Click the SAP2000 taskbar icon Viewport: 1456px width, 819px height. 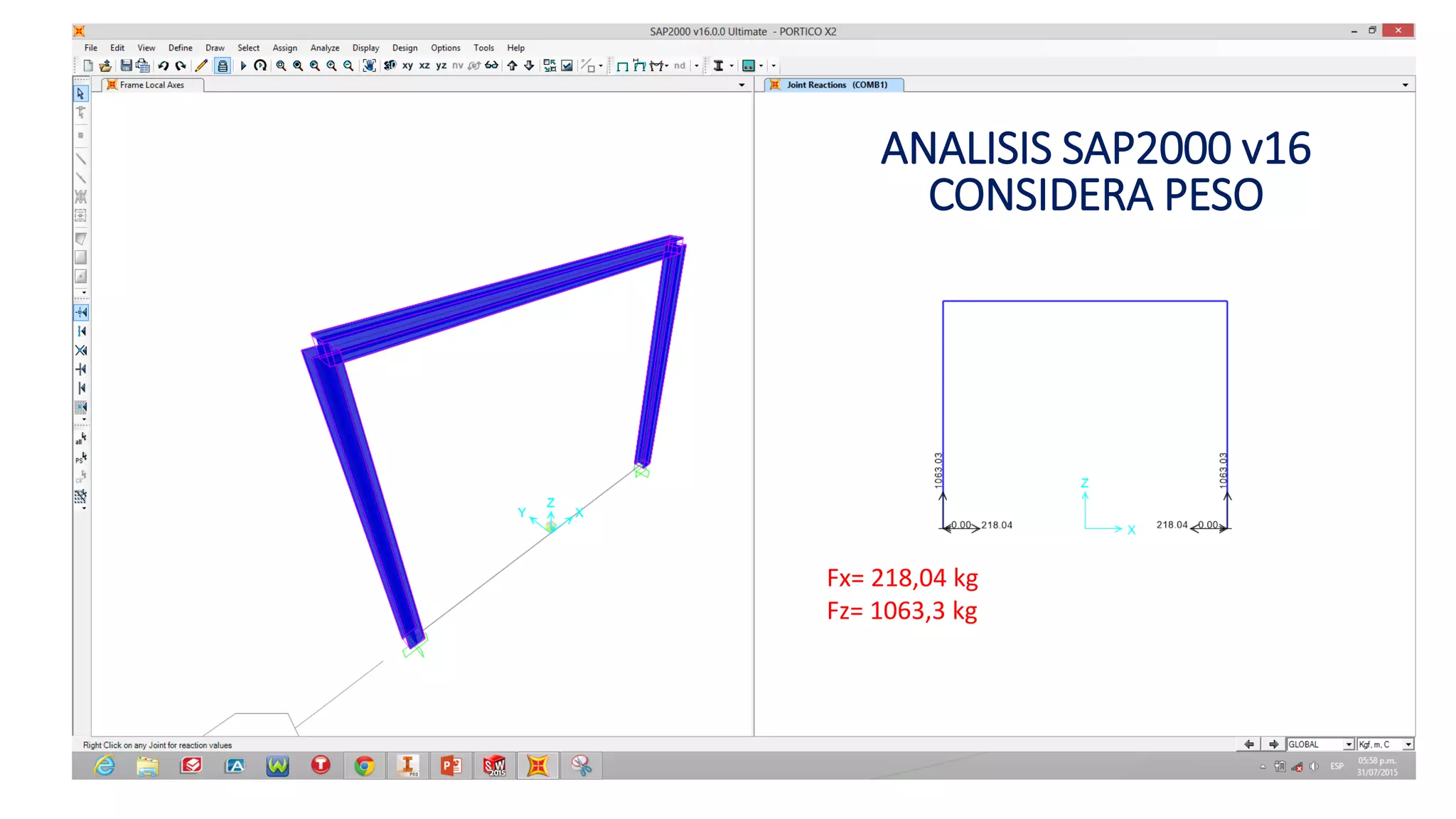(x=537, y=766)
